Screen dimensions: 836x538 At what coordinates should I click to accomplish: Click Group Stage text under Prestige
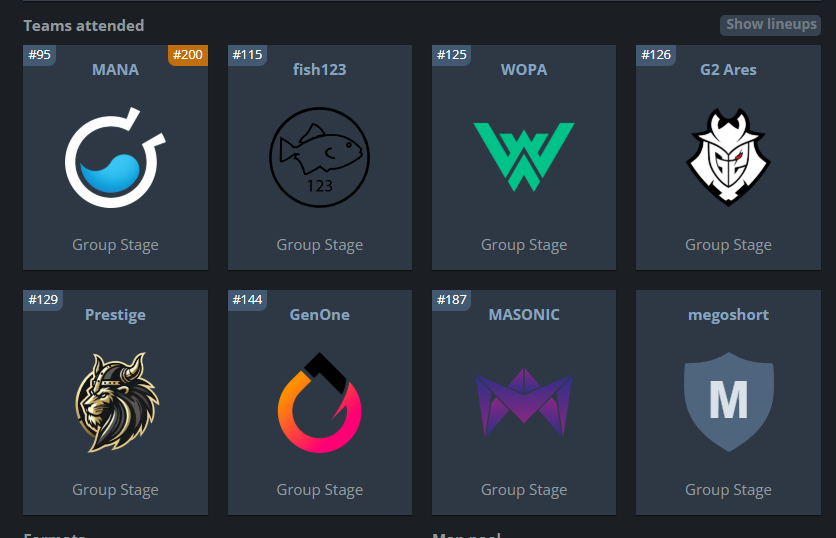(x=115, y=489)
